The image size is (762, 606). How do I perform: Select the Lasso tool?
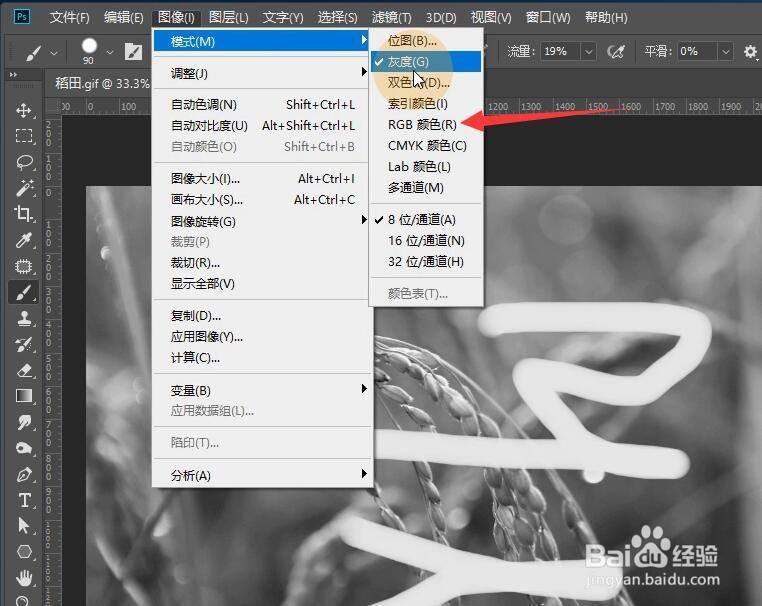coord(23,162)
